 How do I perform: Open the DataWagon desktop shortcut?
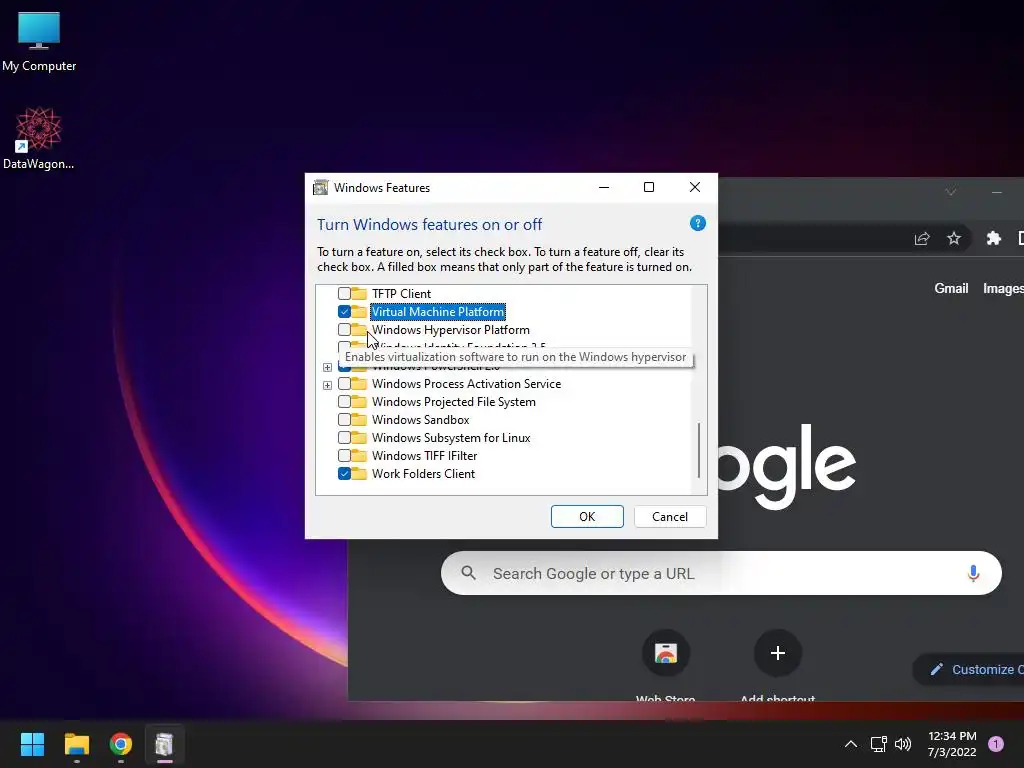pos(39,138)
